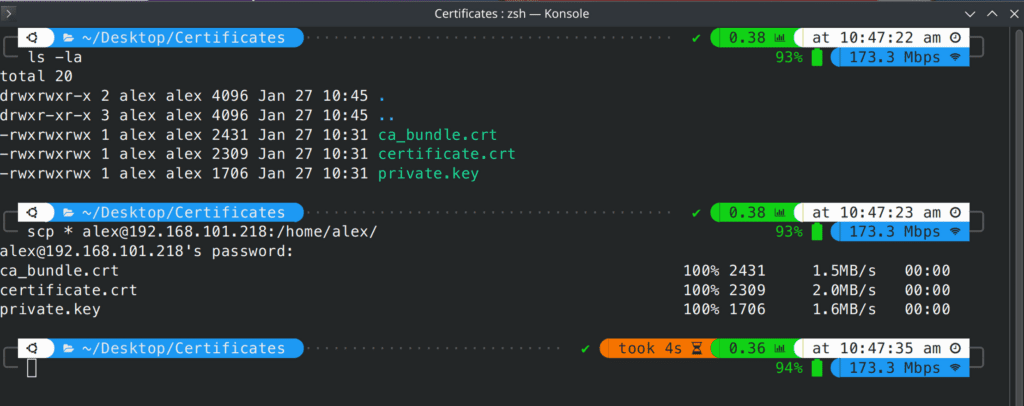Click the folder icon in the last prompt
Image resolution: width=1024 pixels, height=406 pixels.
coord(69,349)
